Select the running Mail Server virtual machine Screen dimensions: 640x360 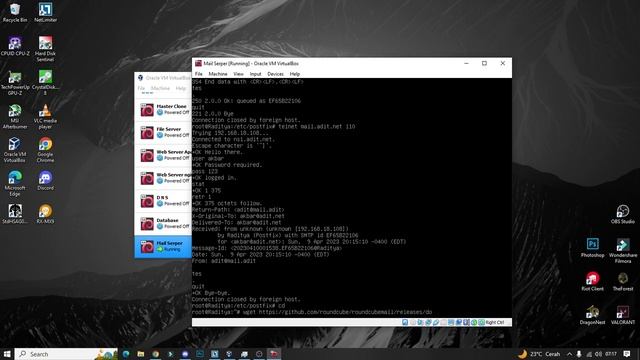pos(163,247)
